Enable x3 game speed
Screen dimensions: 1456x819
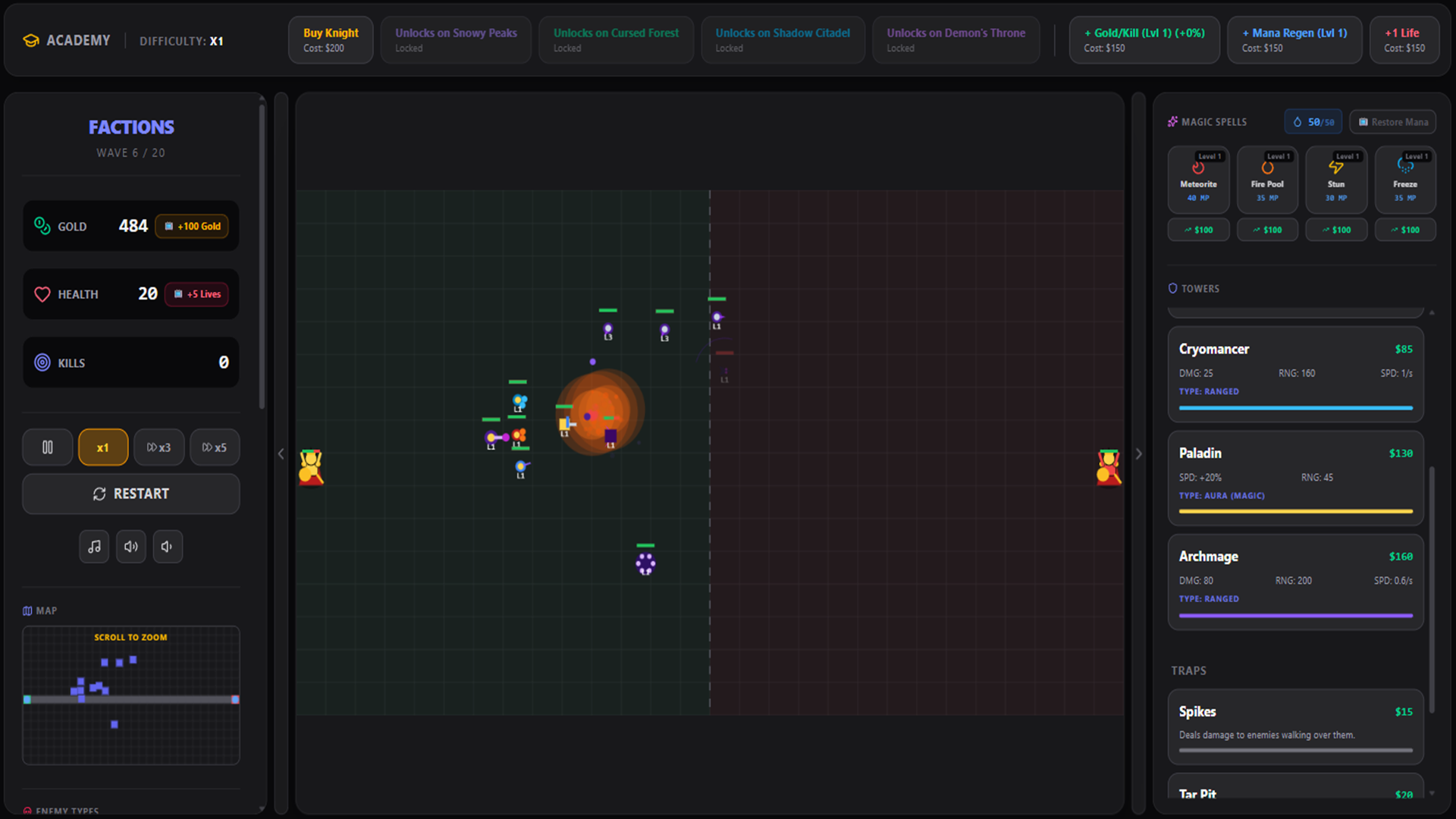[x=158, y=447]
